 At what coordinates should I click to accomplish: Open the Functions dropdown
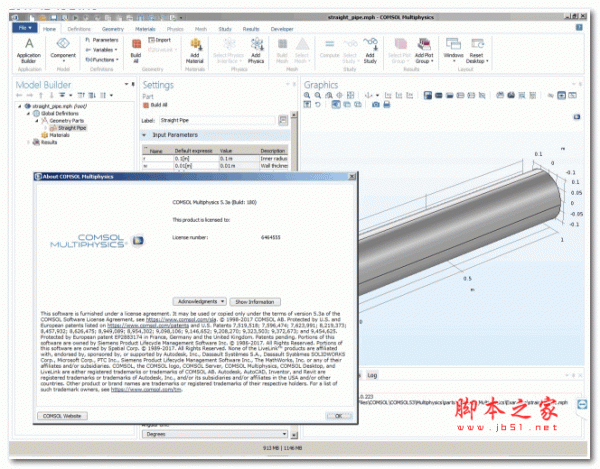tap(101, 60)
